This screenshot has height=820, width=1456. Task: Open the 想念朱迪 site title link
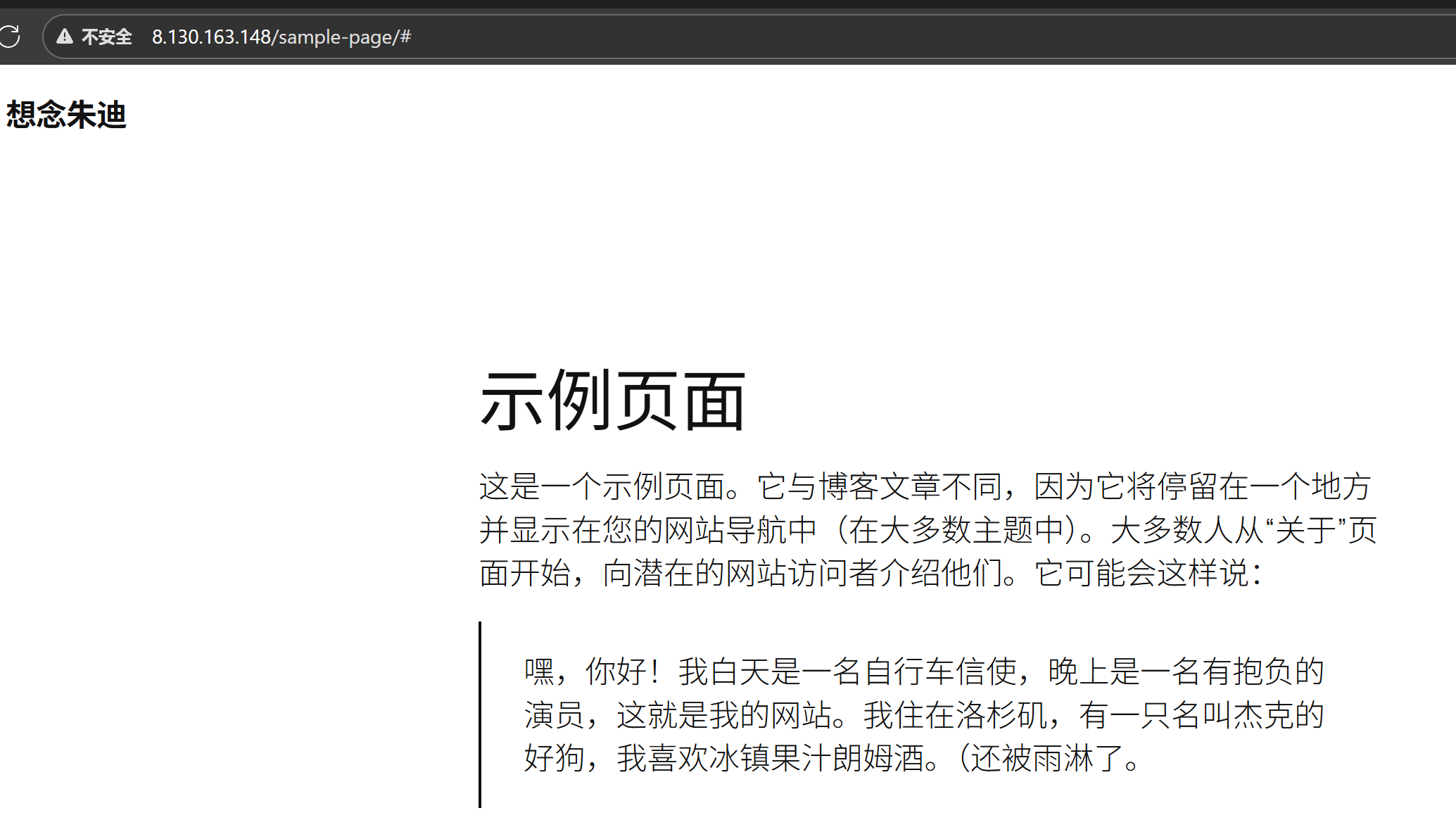[x=66, y=115]
